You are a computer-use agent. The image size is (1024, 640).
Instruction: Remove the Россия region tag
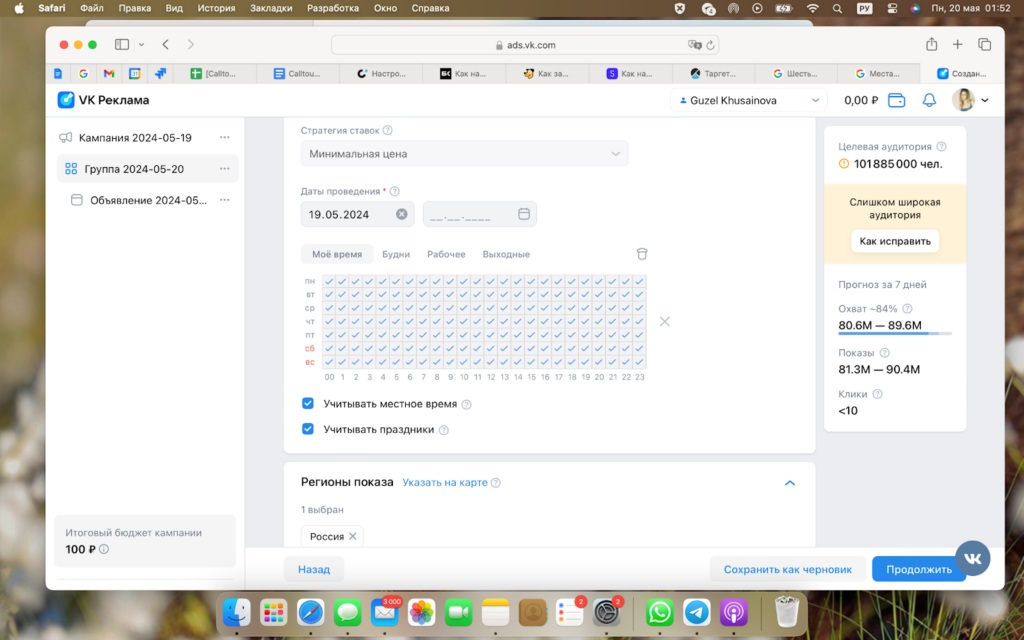click(352, 537)
